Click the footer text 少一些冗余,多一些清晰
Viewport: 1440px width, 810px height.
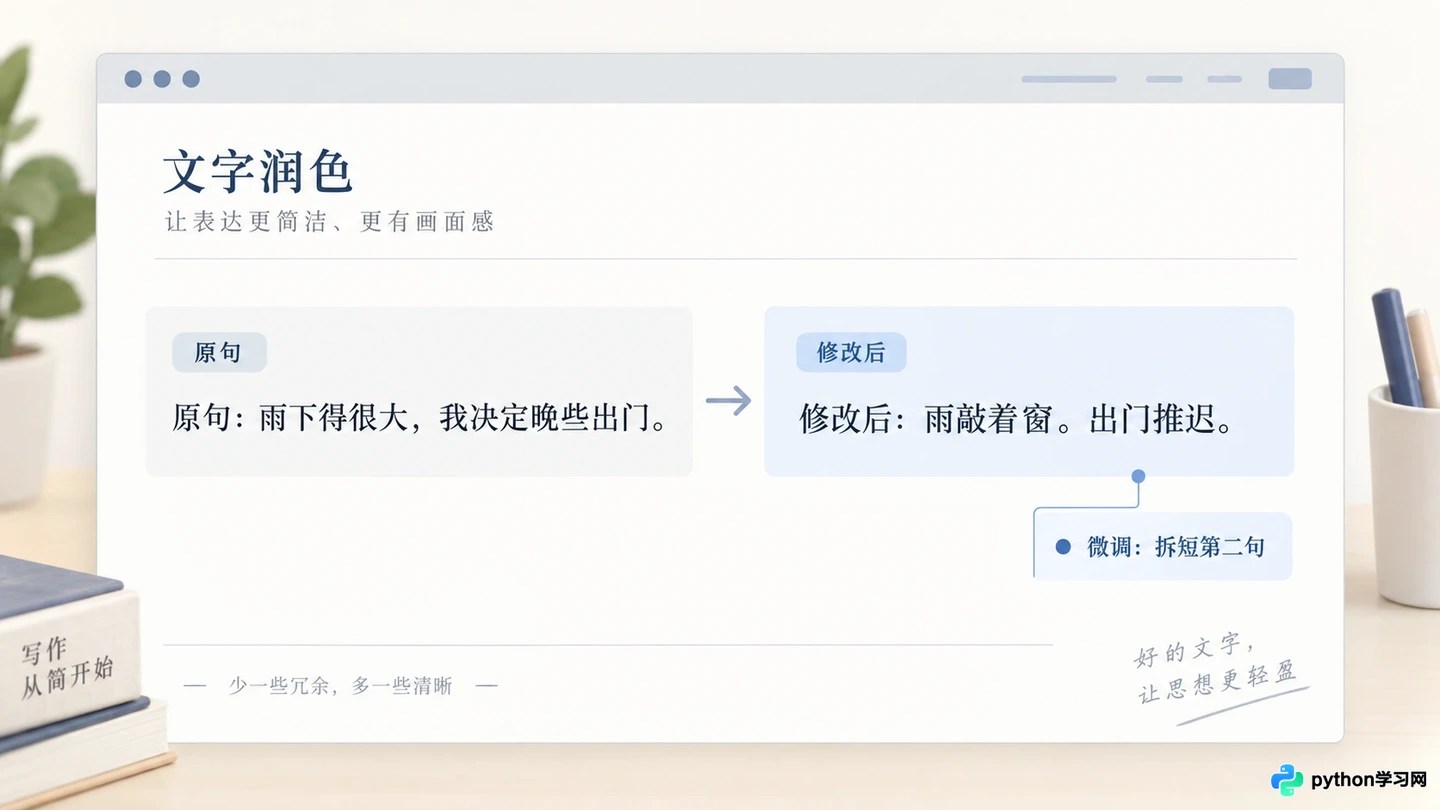click(341, 686)
